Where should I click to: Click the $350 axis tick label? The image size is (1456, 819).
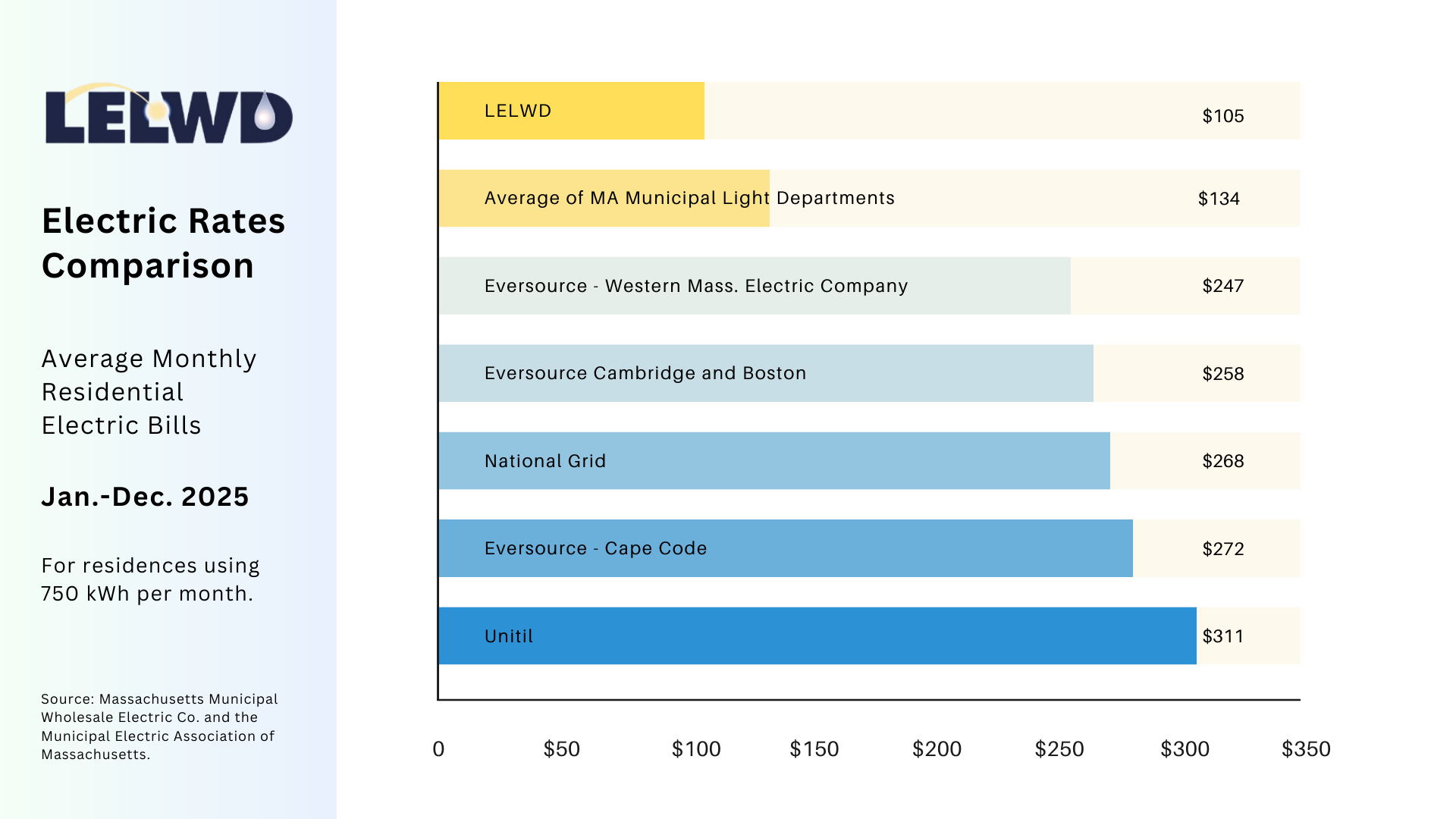1305,749
